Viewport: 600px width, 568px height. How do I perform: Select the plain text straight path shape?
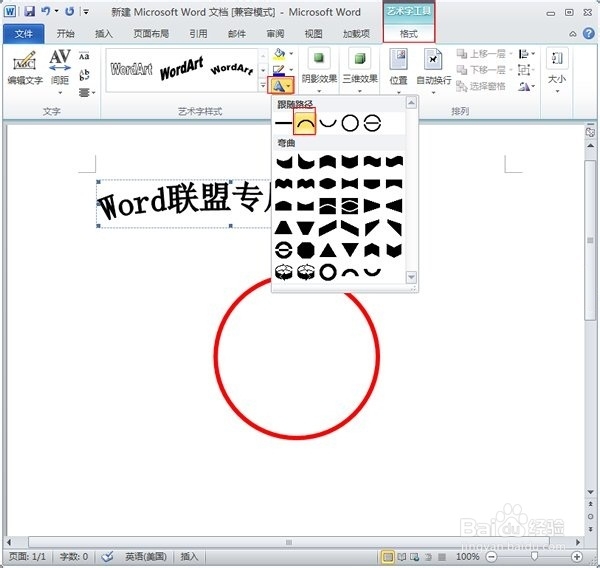point(283,123)
